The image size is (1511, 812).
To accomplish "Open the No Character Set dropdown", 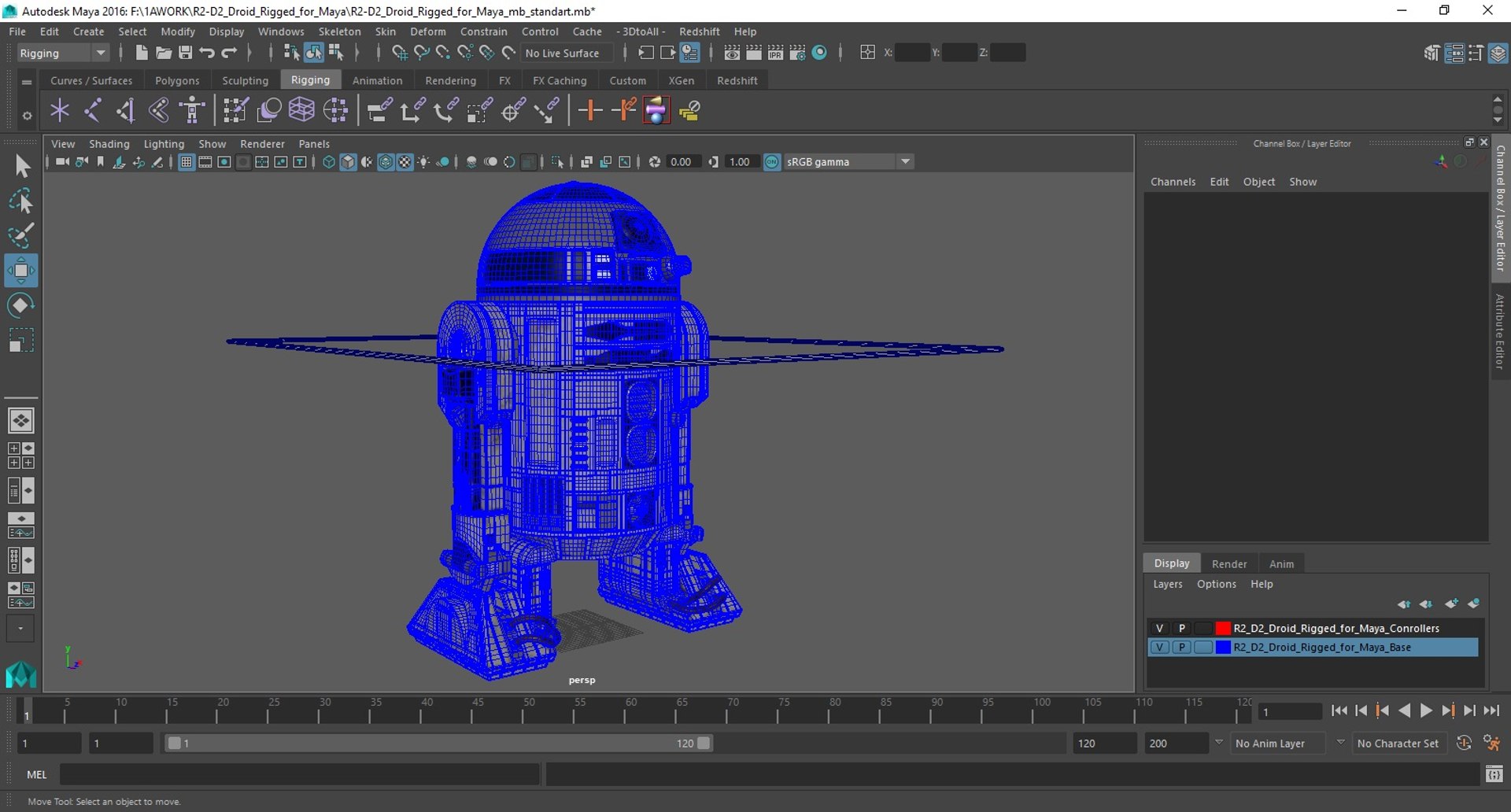I will pos(1398,744).
